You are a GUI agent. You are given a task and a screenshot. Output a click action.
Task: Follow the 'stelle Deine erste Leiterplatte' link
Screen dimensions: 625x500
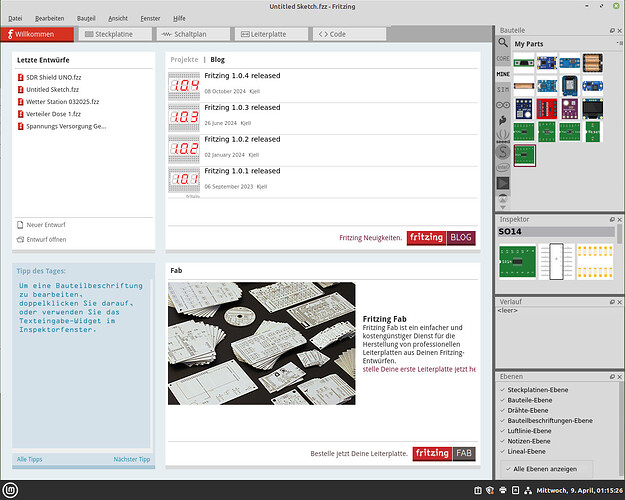click(x=419, y=369)
